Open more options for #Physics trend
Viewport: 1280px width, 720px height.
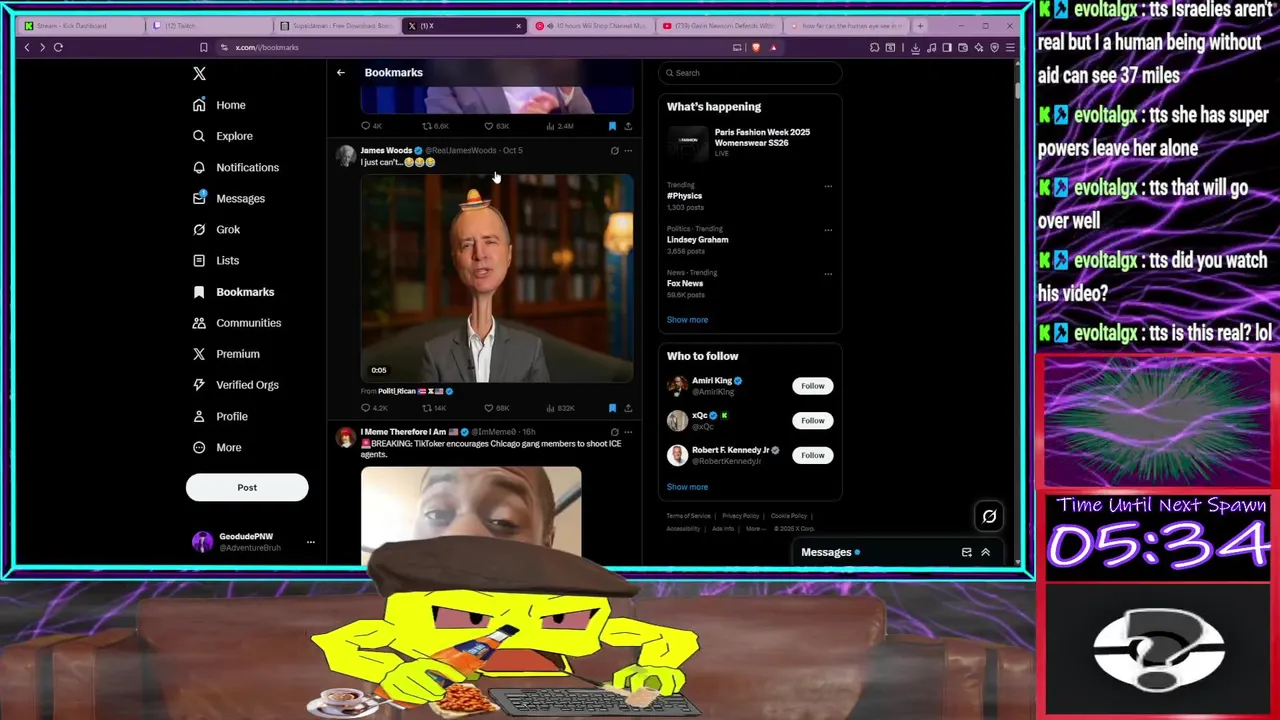coord(828,186)
